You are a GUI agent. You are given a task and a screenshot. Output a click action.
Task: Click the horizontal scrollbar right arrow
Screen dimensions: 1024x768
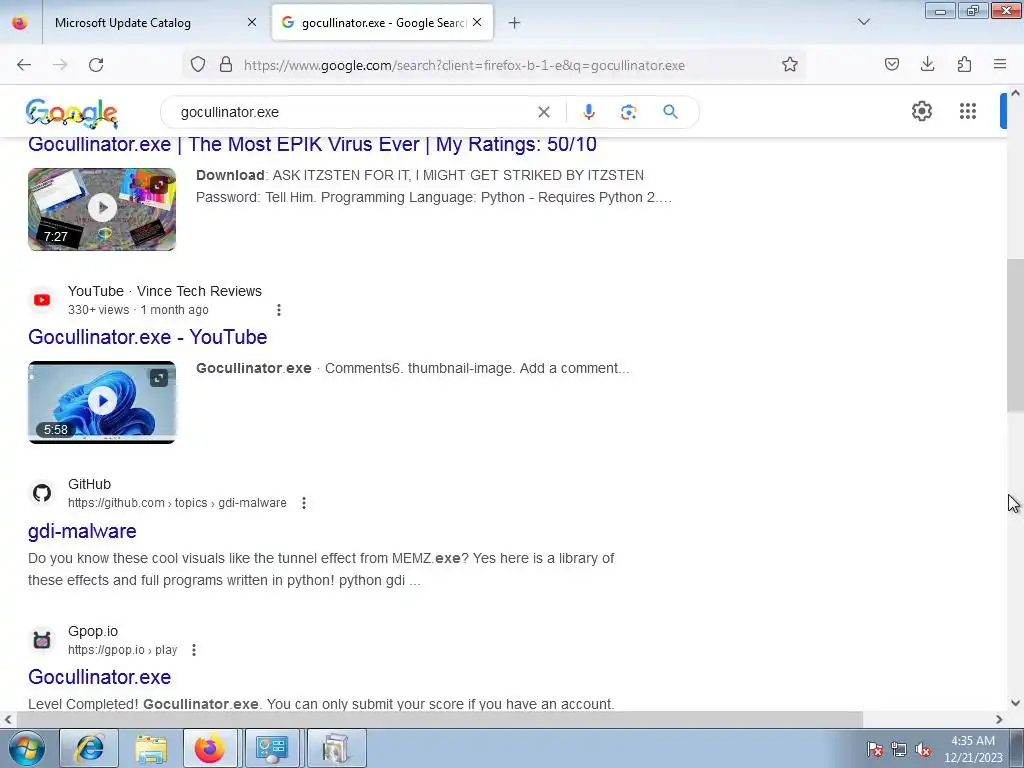999,720
